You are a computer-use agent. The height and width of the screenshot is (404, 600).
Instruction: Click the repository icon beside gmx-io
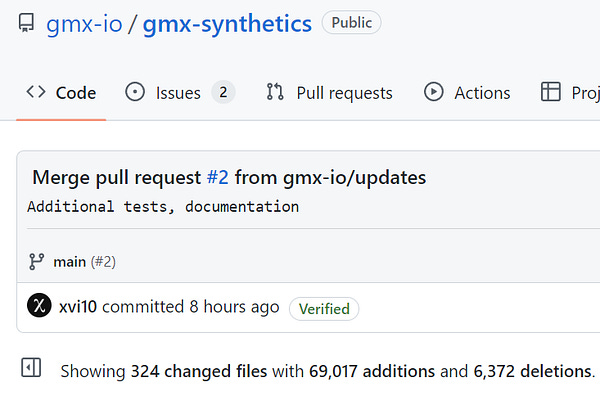26,23
